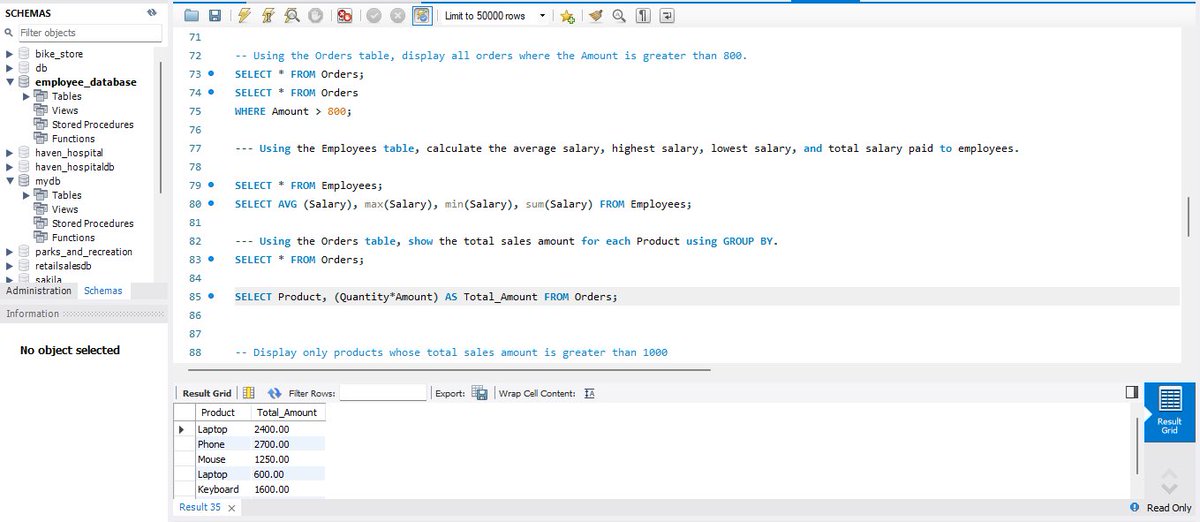Select Stored Procedures under employee_database
Screen dimensions: 1200x522
(x=92, y=125)
